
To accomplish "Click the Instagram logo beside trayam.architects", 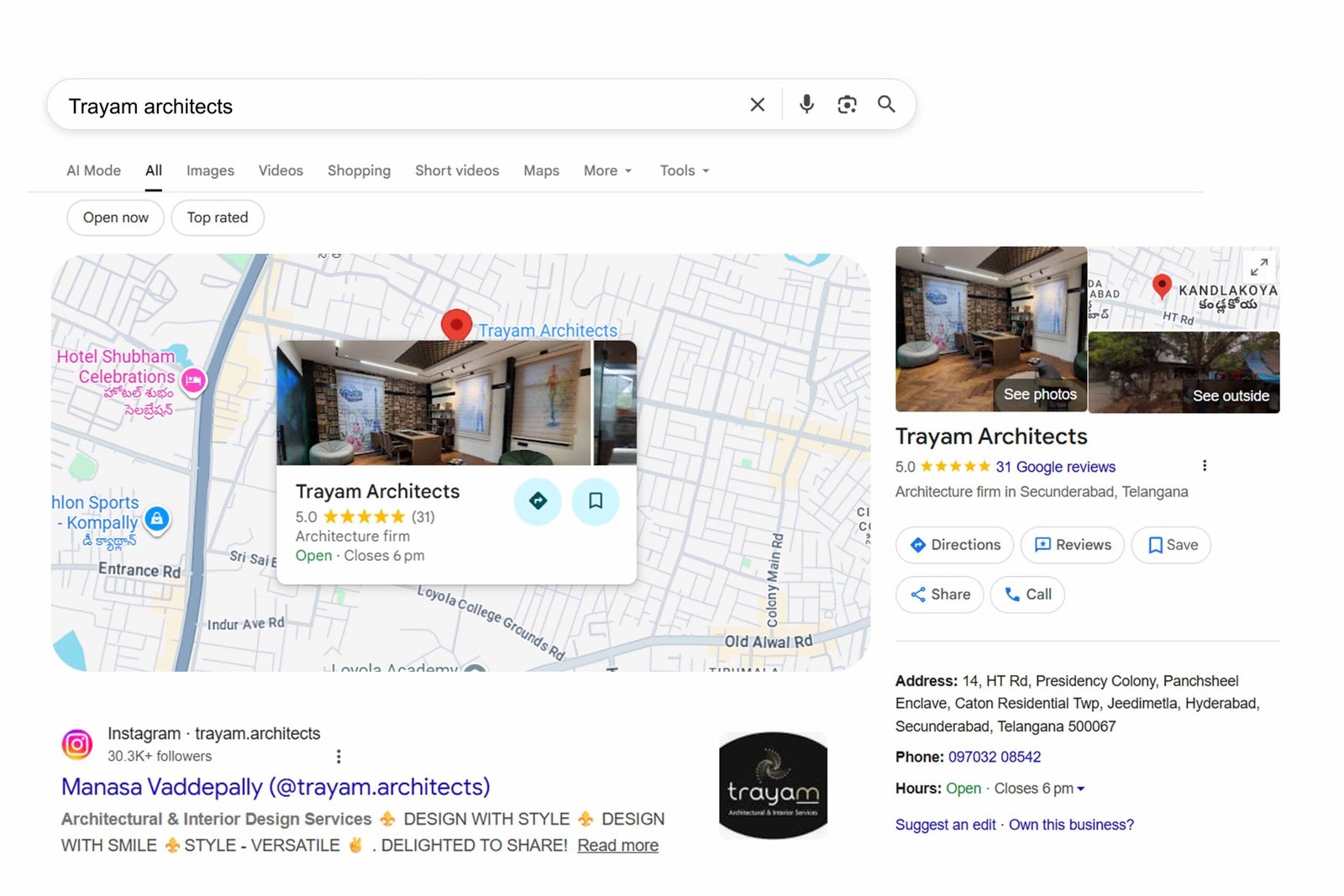I will 76,744.
